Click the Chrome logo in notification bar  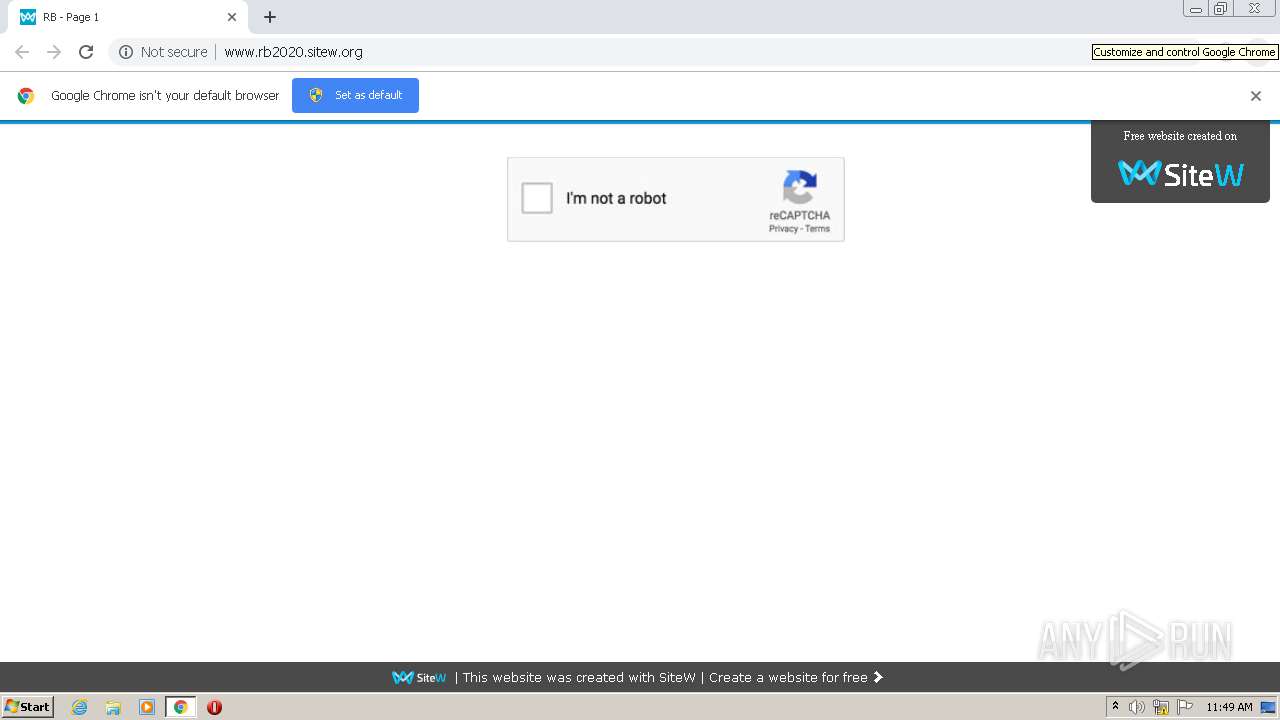pos(26,96)
